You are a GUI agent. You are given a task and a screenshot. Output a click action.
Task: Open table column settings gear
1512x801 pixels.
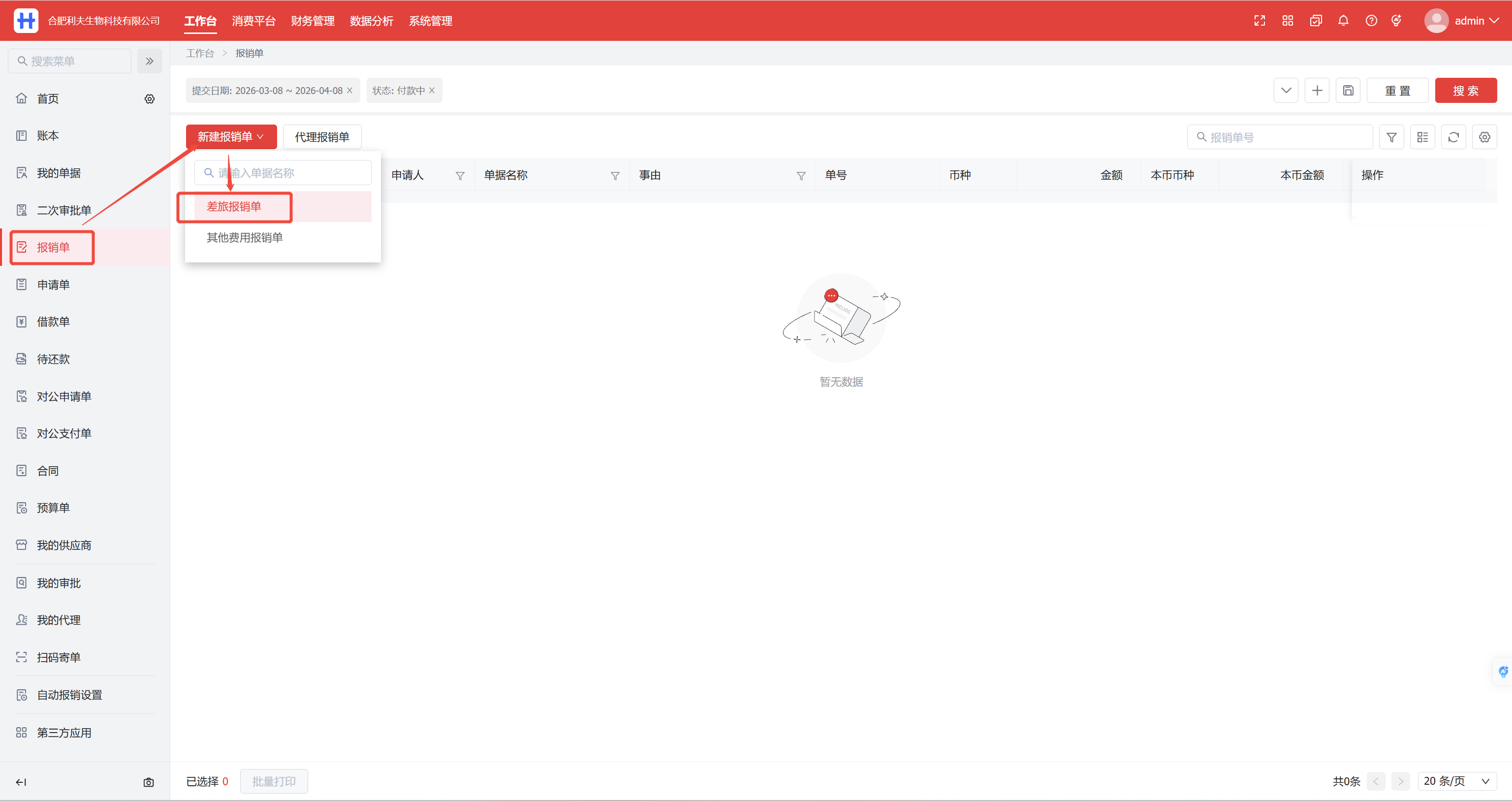click(x=1484, y=137)
